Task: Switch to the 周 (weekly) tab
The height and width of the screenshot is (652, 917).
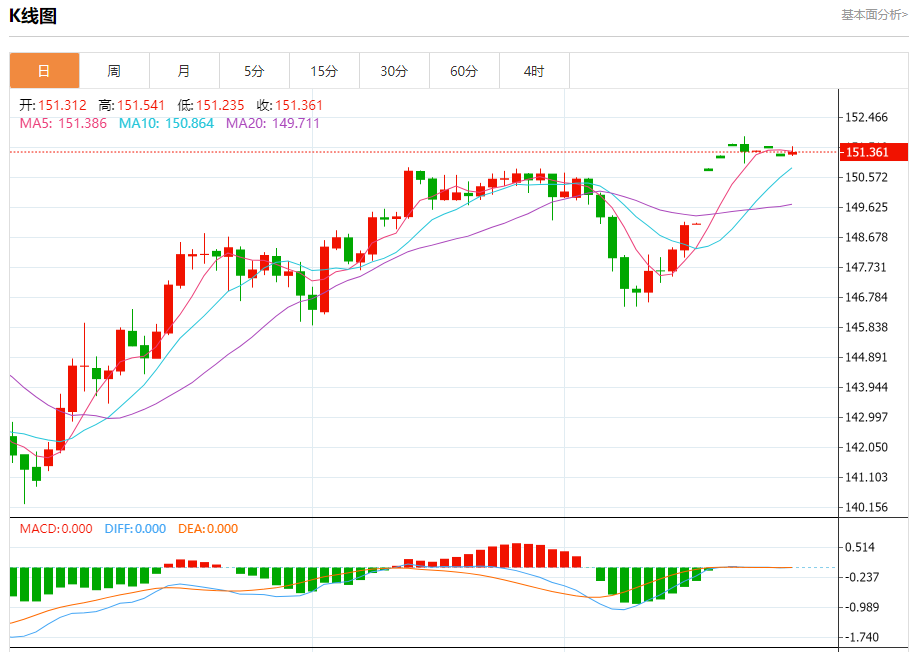Action: pos(114,71)
